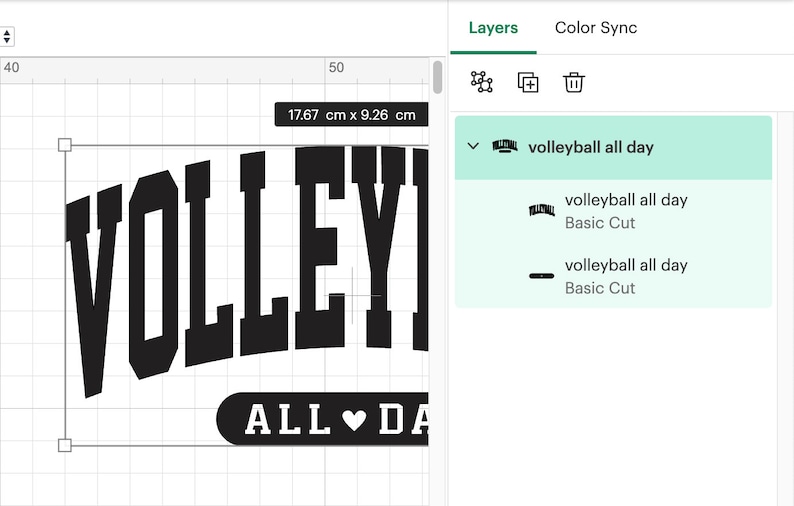Click the group thumbnail in Layers header
The image size is (794, 506).
coord(505,146)
